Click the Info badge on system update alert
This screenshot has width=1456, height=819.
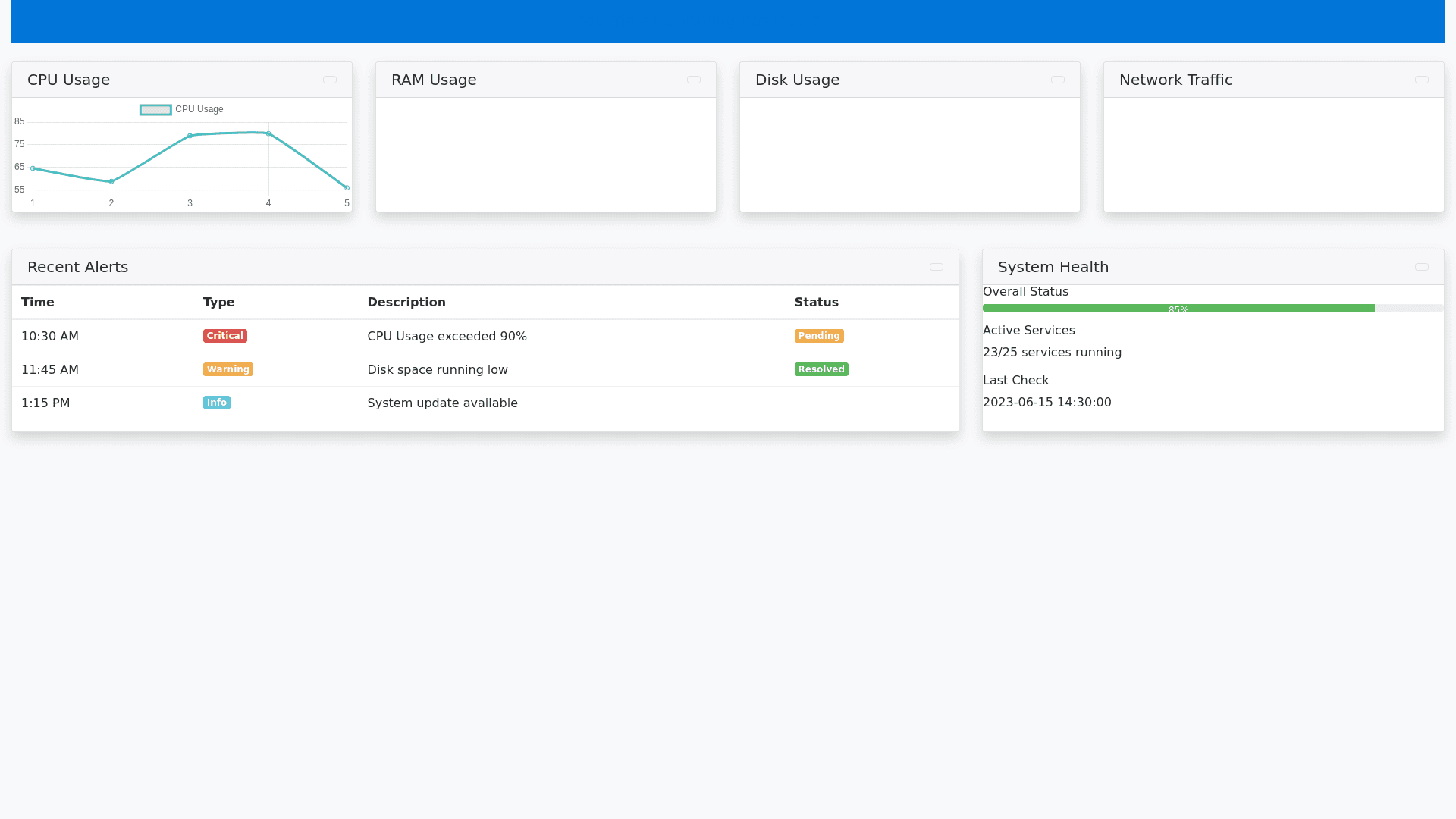(216, 403)
